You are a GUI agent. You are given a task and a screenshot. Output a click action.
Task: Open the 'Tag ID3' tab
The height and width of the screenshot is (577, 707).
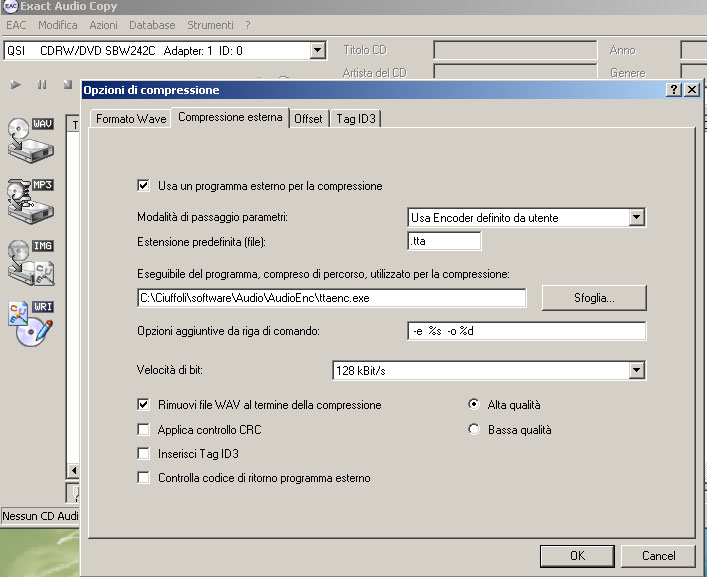point(357,119)
